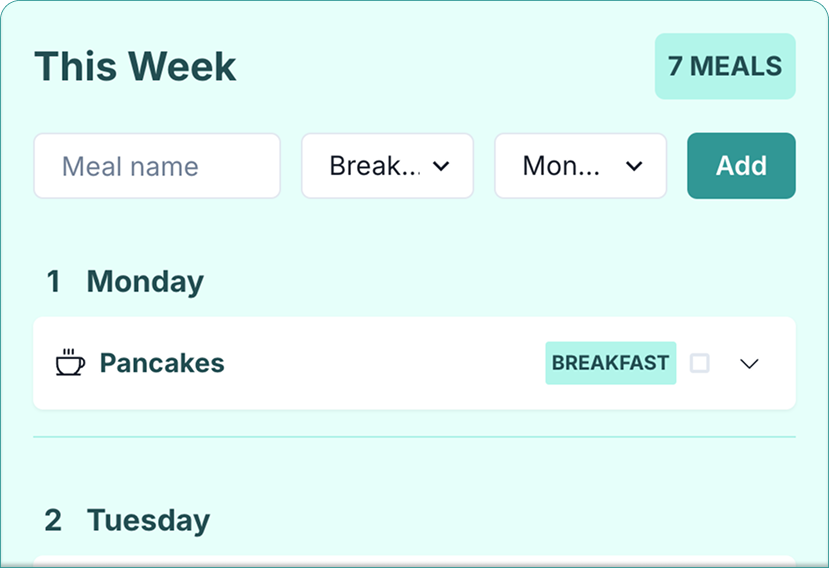Image resolution: width=829 pixels, height=568 pixels.
Task: Click the Monday day heading
Action: point(145,282)
